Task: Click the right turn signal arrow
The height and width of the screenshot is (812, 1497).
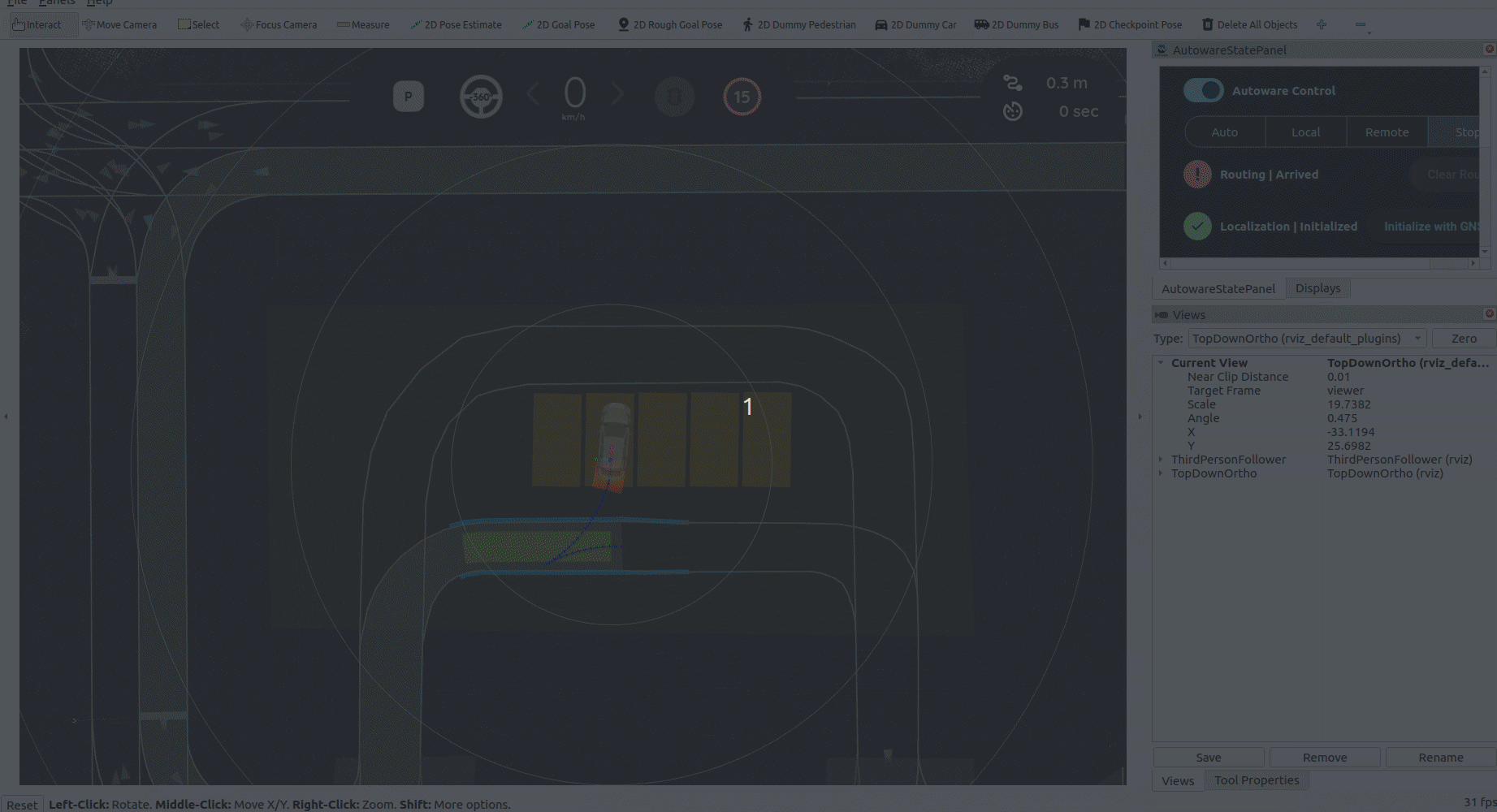Action: pyautogui.click(x=617, y=94)
